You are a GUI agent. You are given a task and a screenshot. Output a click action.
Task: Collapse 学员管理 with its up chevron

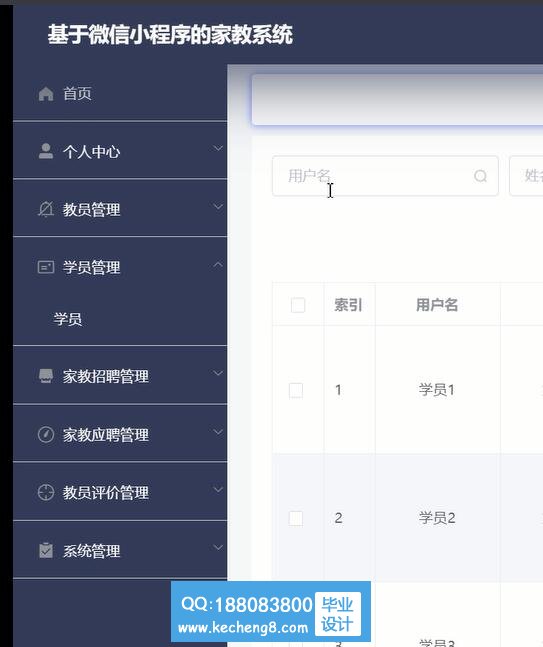click(x=218, y=264)
